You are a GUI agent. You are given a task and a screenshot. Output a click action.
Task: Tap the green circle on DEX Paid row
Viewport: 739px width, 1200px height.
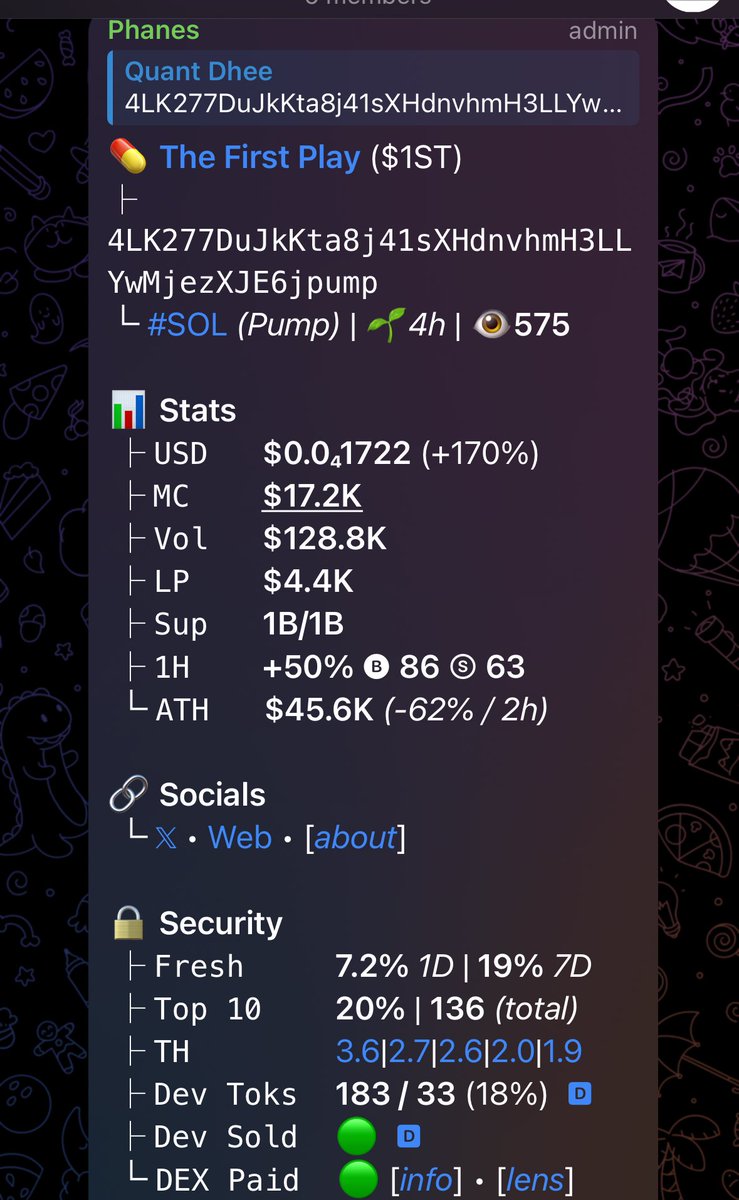[x=357, y=1180]
